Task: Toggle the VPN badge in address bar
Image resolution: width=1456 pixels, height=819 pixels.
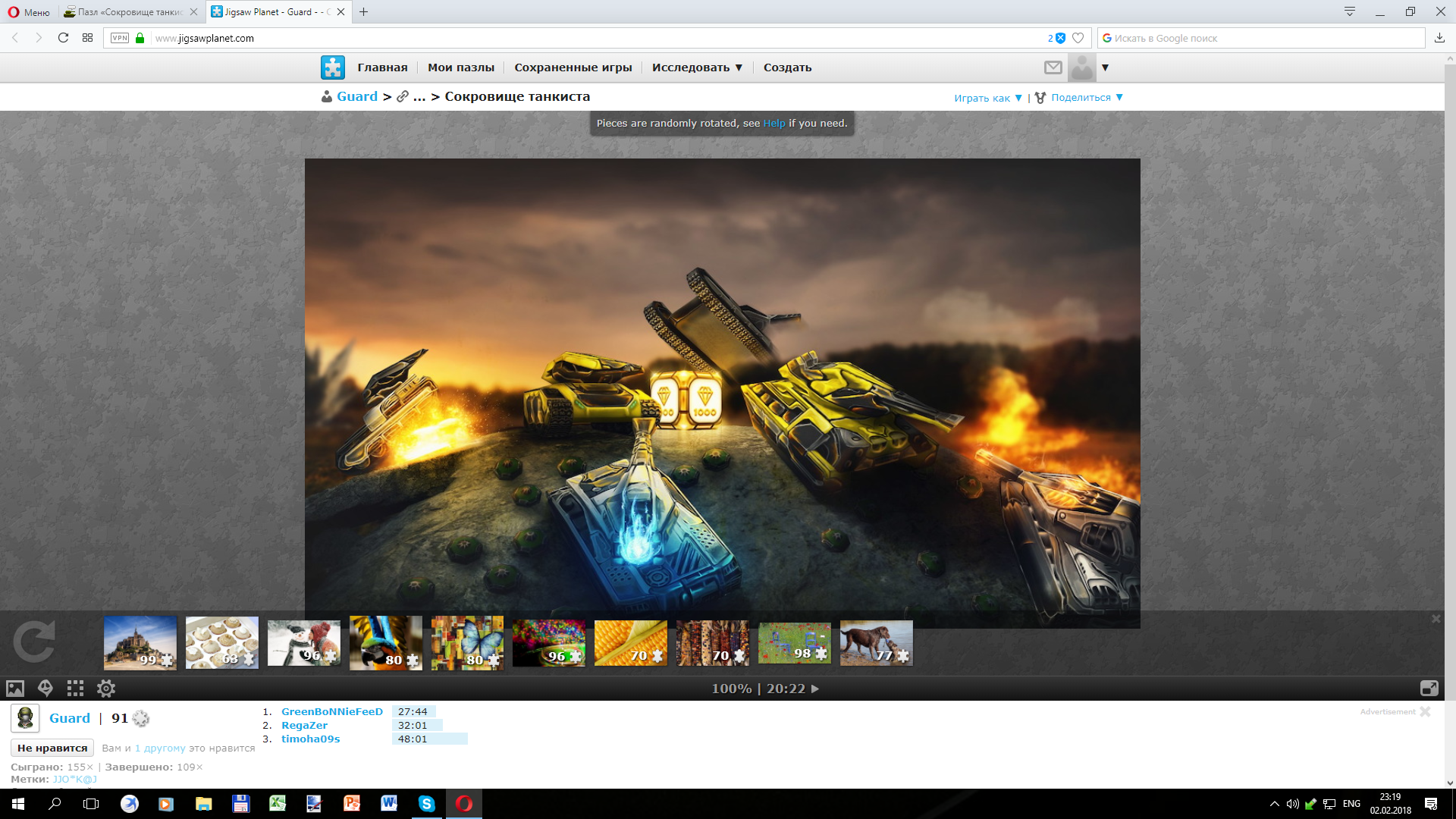Action: pyautogui.click(x=120, y=38)
